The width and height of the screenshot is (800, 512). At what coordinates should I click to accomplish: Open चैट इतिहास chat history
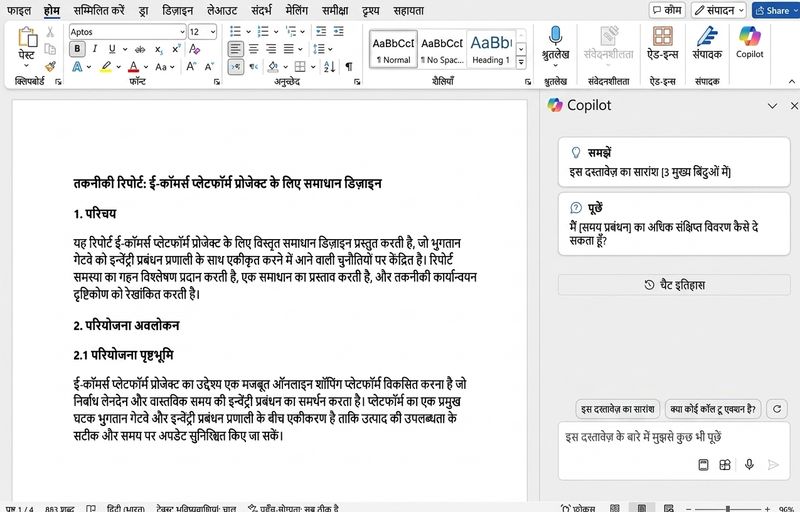(674, 285)
